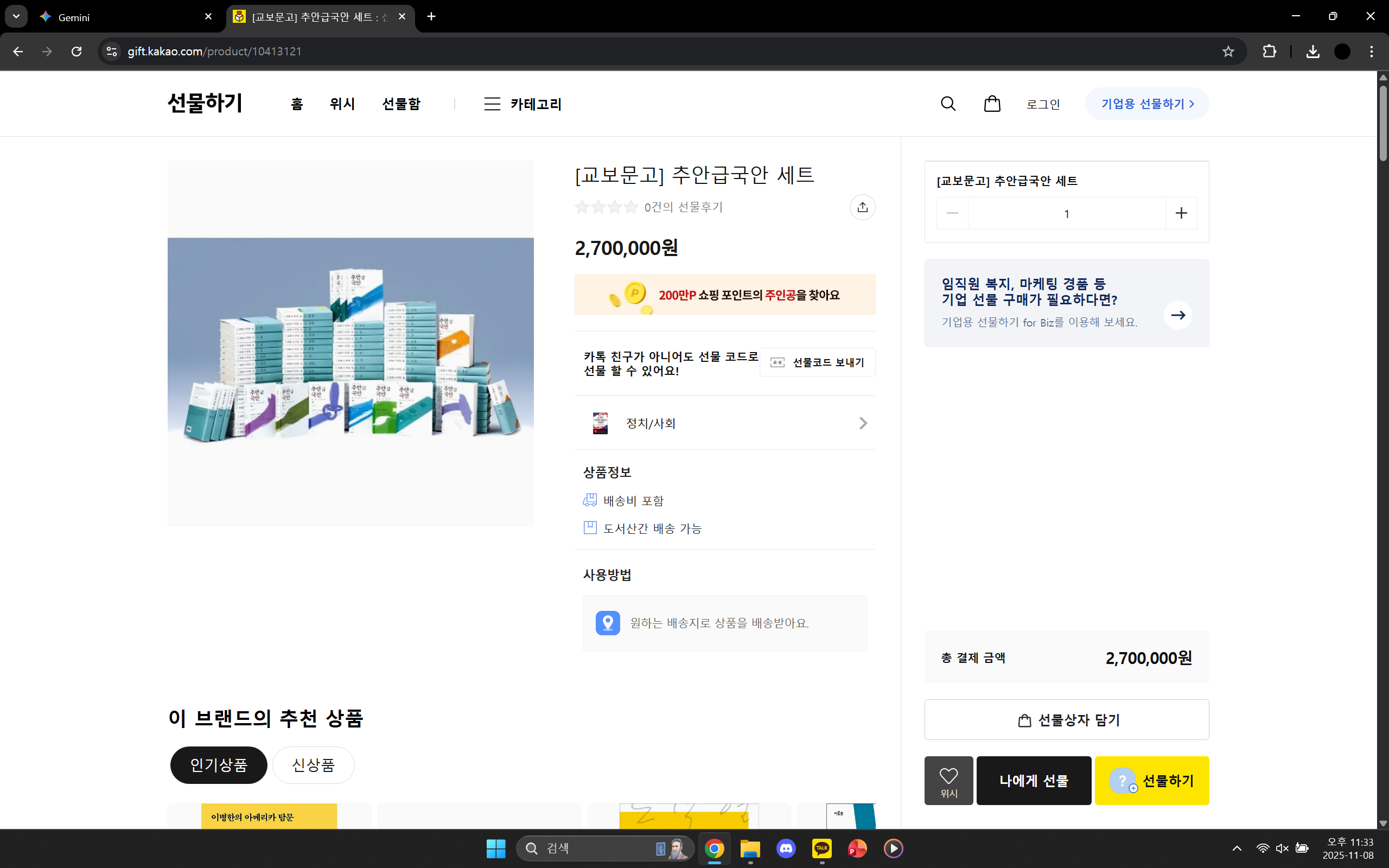Open 선물함 menu item

coord(401,104)
